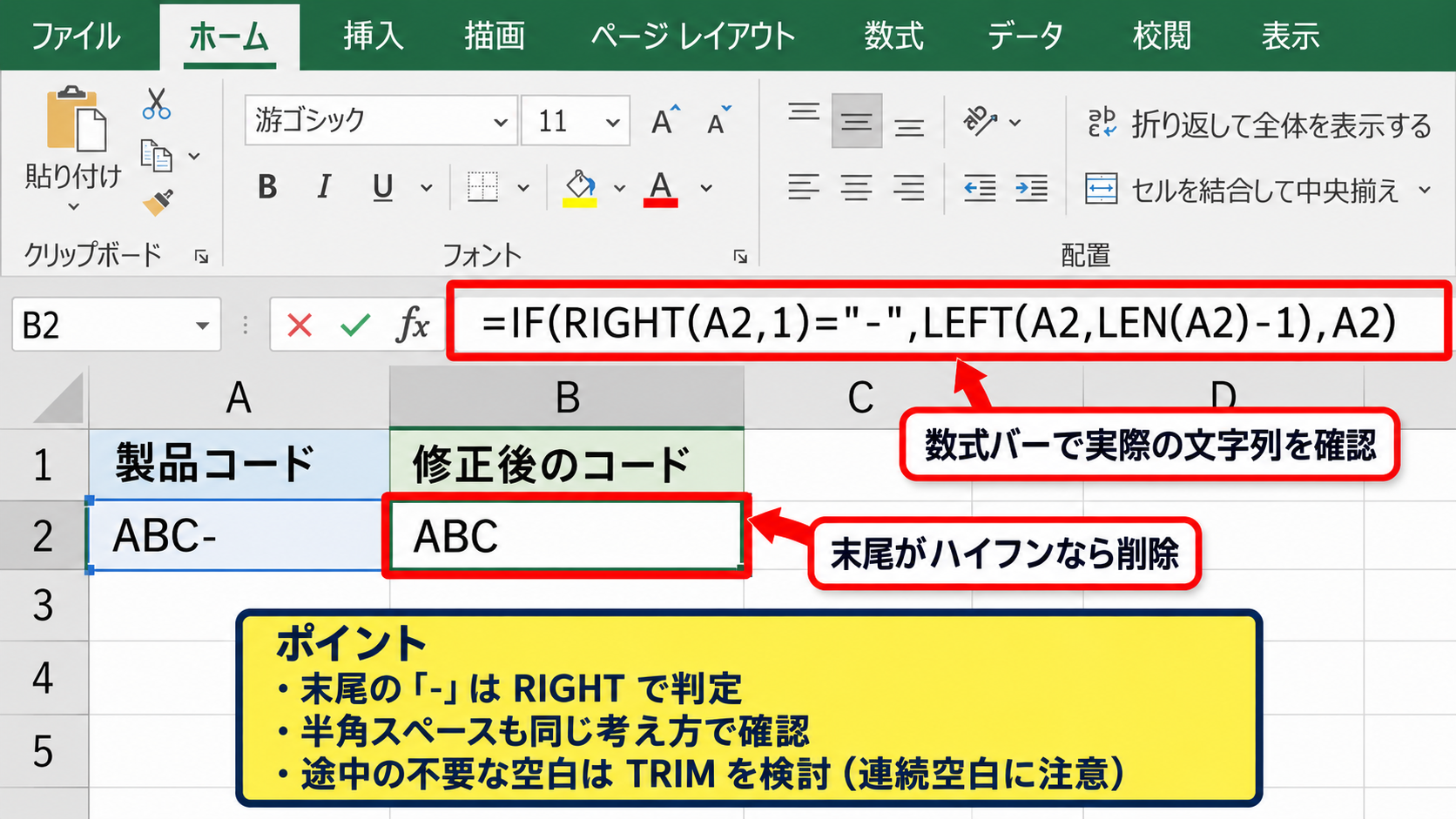Expand the underline style dropdown arrow
This screenshot has width=1456, height=819.
(427, 187)
